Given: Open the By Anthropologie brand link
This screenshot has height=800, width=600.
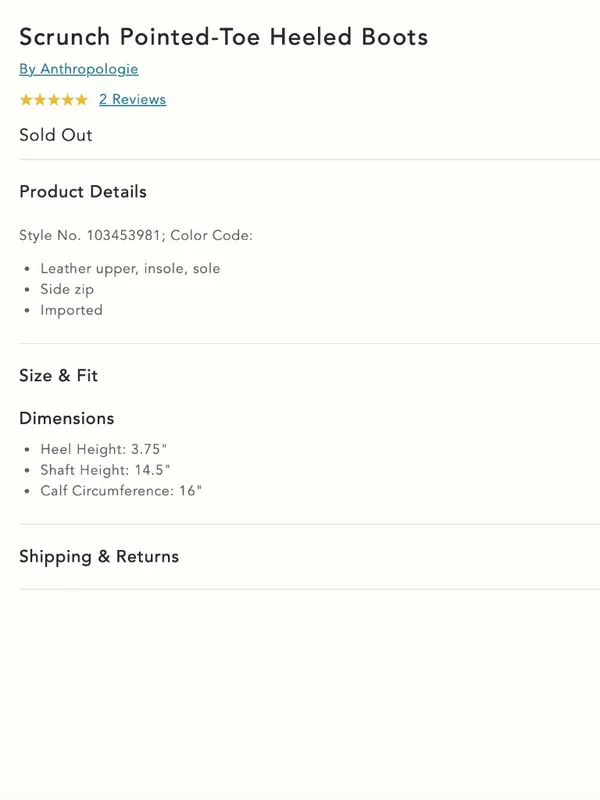Looking at the screenshot, I should click(79, 69).
